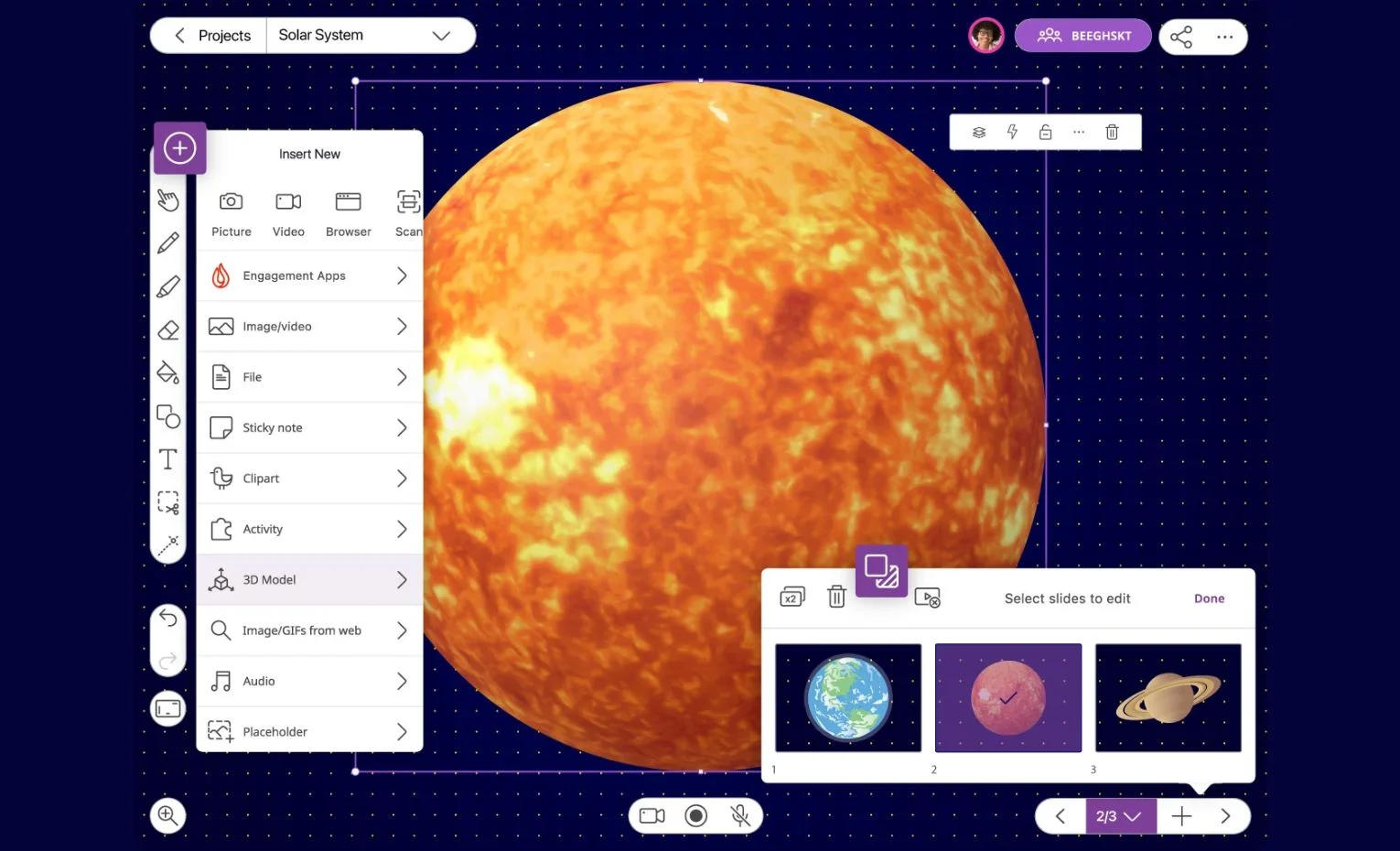This screenshot has width=1400, height=851.
Task: Open the Solar System project dropdown
Action: 371,36
